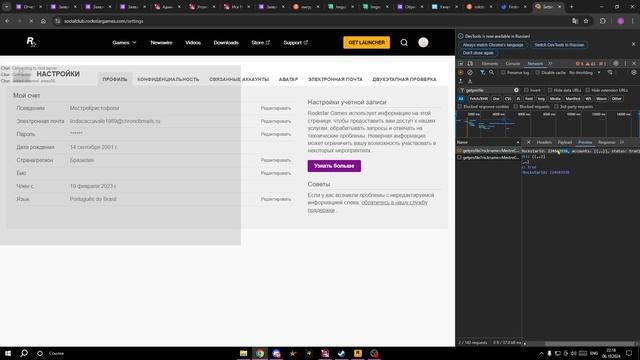Open the No throttling dropdown
This screenshot has height=360, width=640.
(x=584, y=73)
